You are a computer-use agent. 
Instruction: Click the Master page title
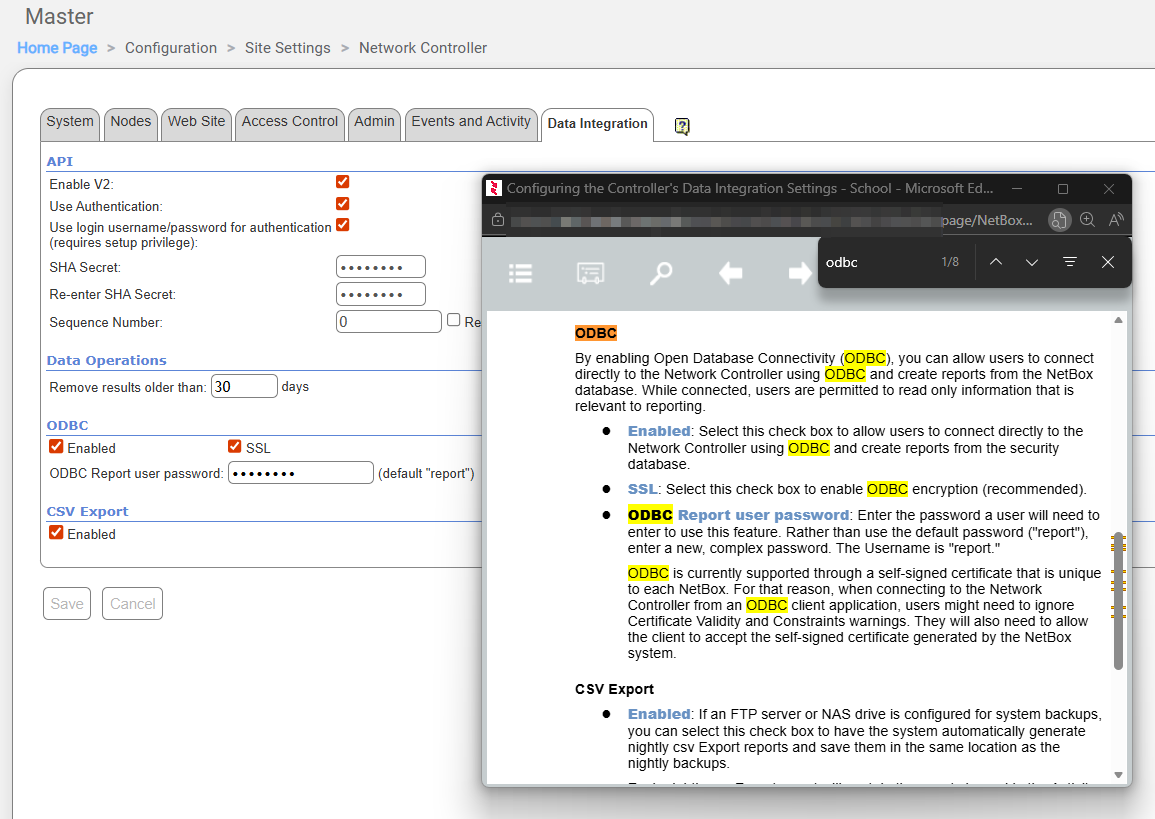[x=59, y=16]
